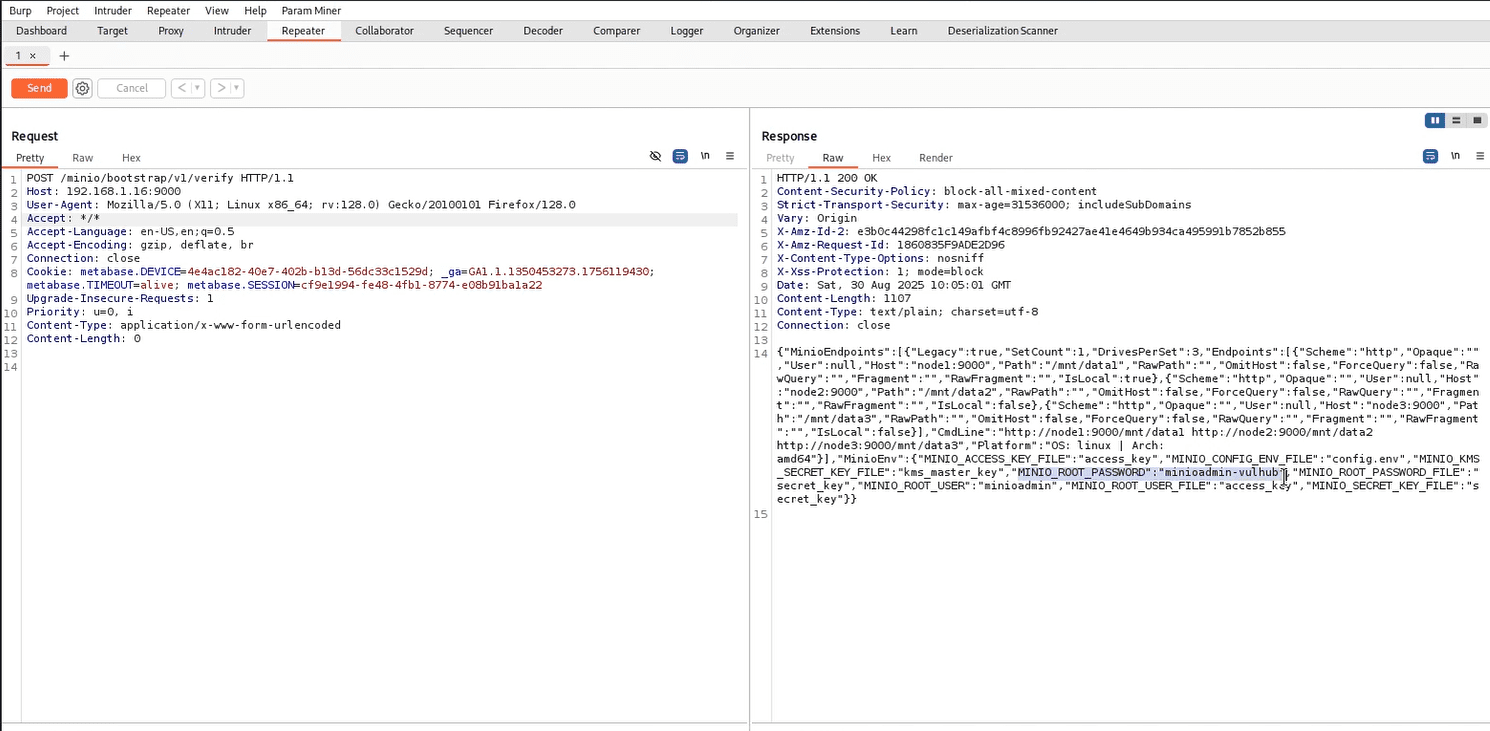This screenshot has height=731, width=1490.
Task: Select the Response Pretty view tab
Action: pyautogui.click(x=780, y=158)
